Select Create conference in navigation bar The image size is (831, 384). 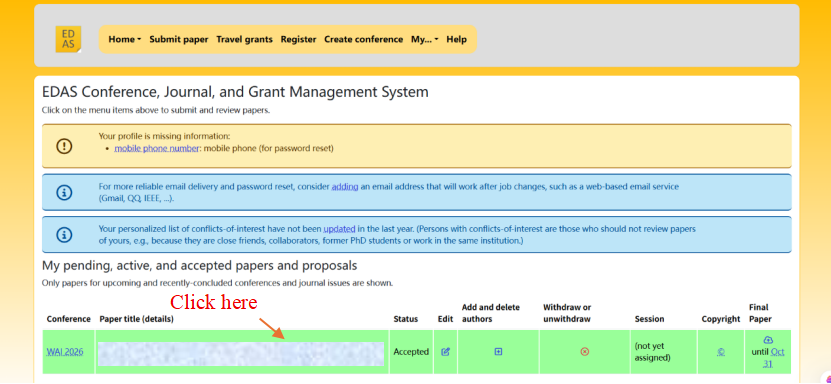(364, 39)
